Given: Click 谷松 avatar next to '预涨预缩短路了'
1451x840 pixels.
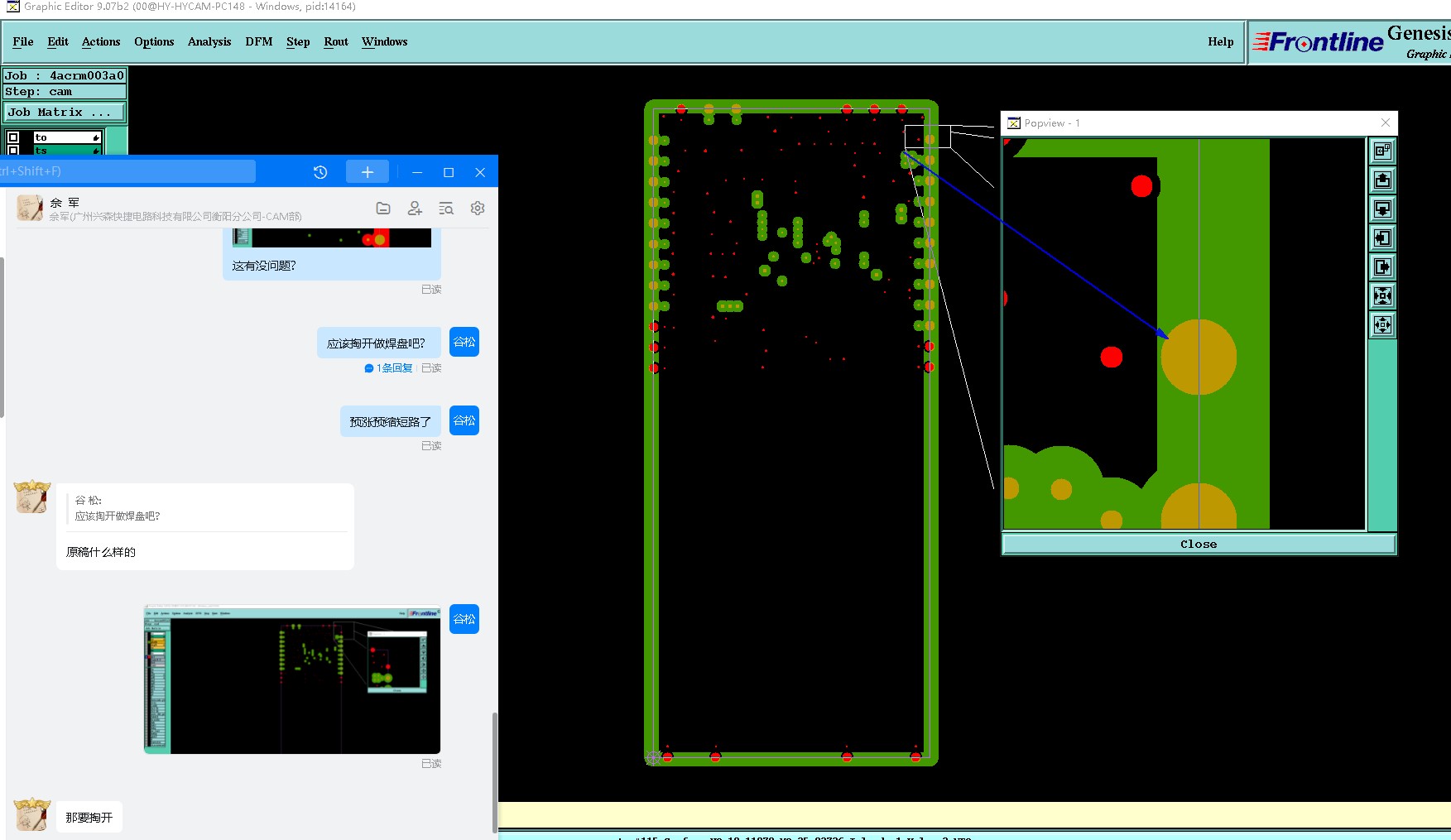Looking at the screenshot, I should click(464, 420).
